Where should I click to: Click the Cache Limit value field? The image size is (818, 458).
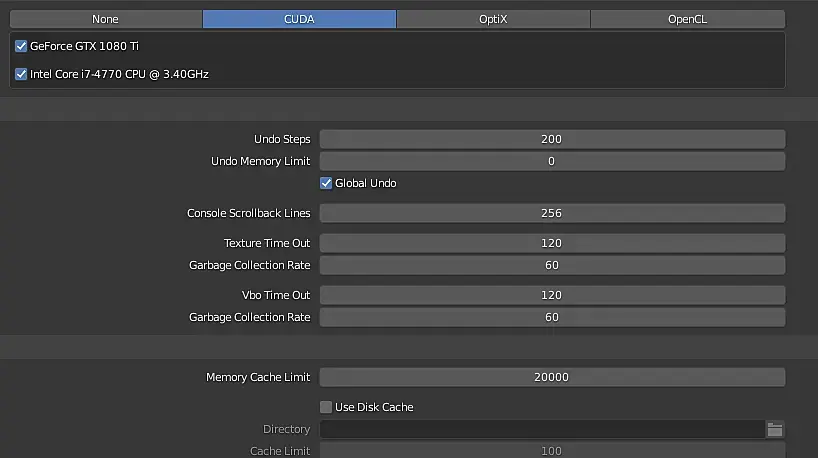click(551, 451)
